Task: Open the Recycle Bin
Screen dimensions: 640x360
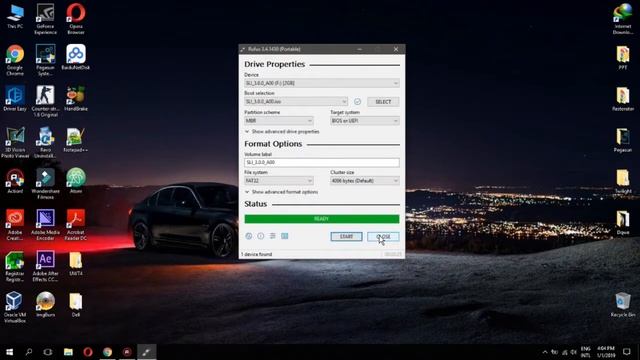Action: click(623, 304)
